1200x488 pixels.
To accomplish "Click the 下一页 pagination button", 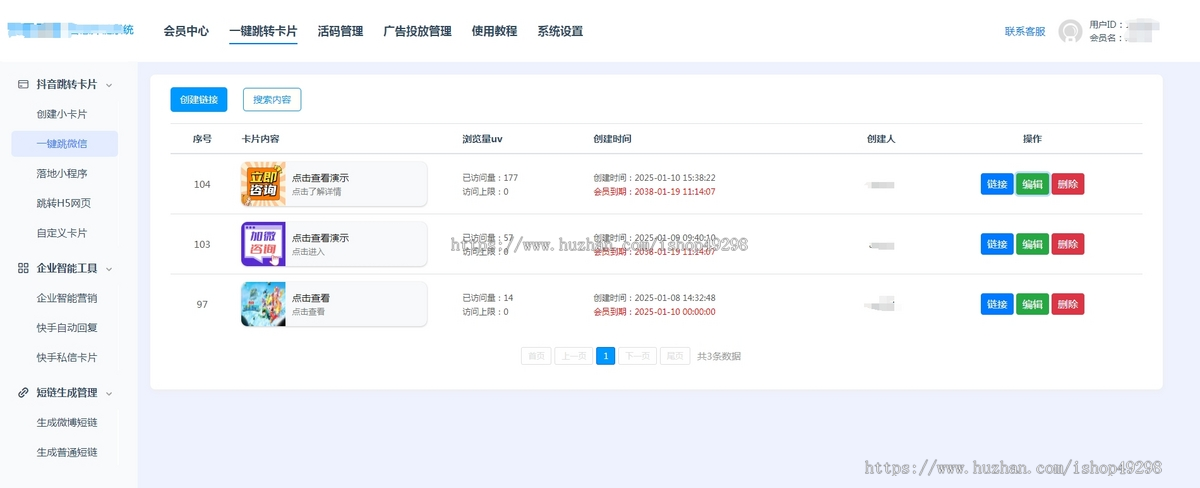I will click(637, 356).
